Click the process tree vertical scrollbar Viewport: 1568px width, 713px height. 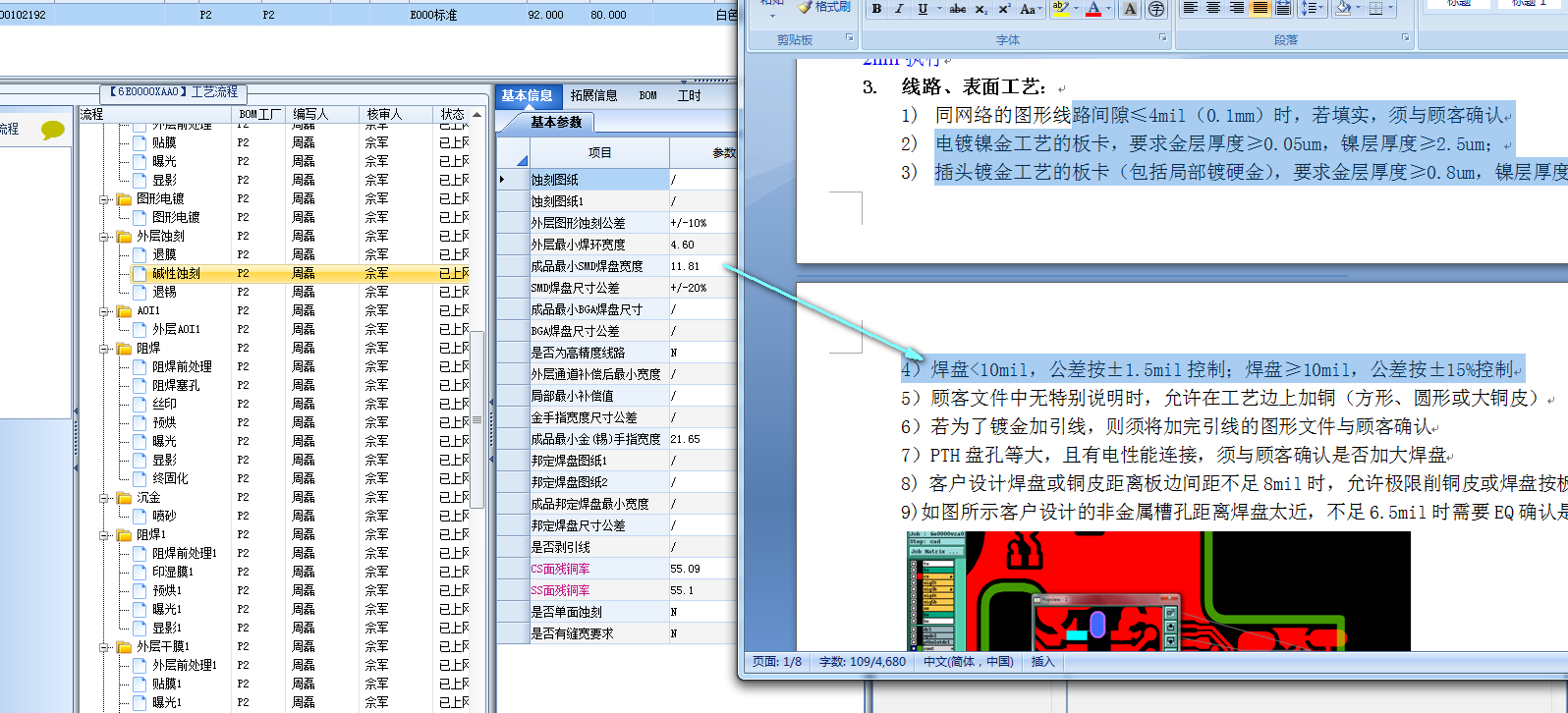tap(477, 417)
